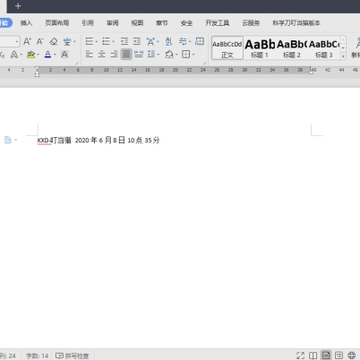The height and width of the screenshot is (360, 360).
Task: Decrease font size with the A- icon
Action: tap(40, 42)
